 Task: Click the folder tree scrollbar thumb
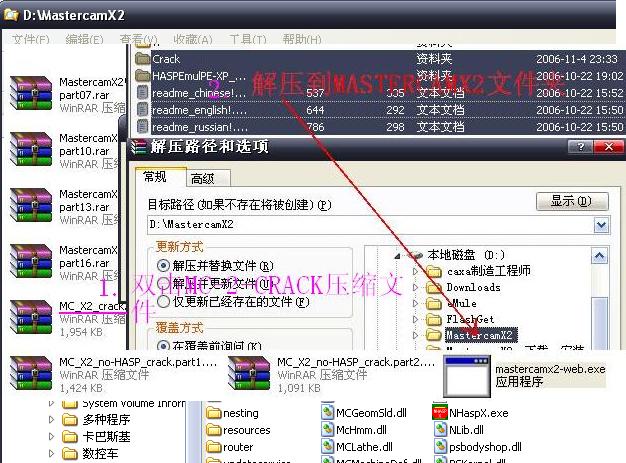pos(599,323)
